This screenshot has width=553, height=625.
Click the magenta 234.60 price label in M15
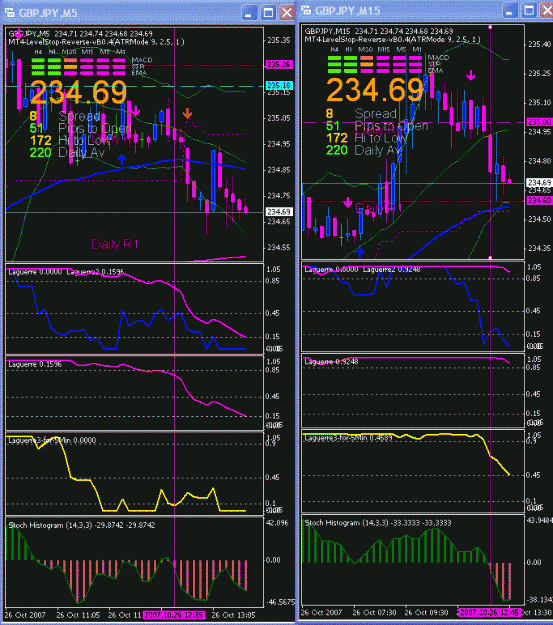click(x=539, y=200)
